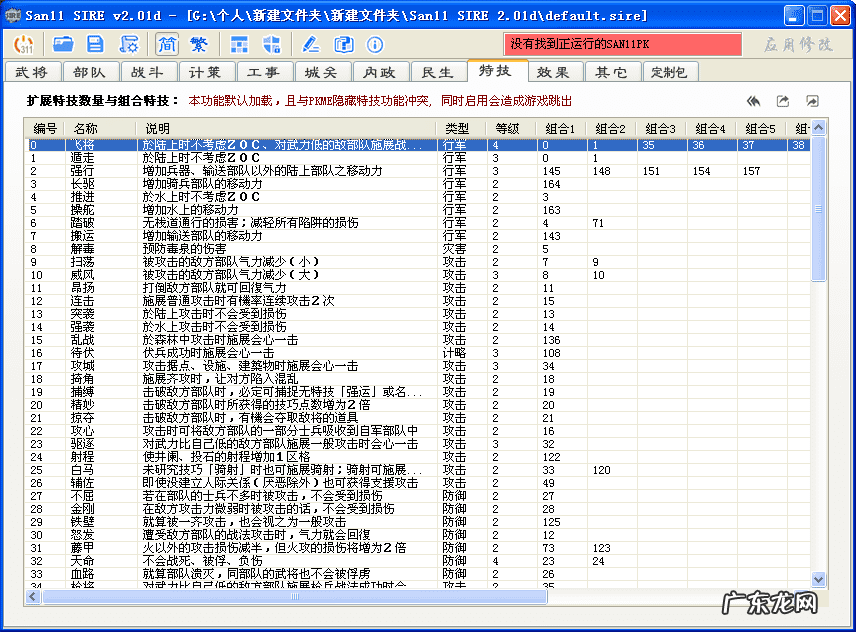856x632 pixels.
Task: Sort the list by 类型 column header
Action: point(457,129)
